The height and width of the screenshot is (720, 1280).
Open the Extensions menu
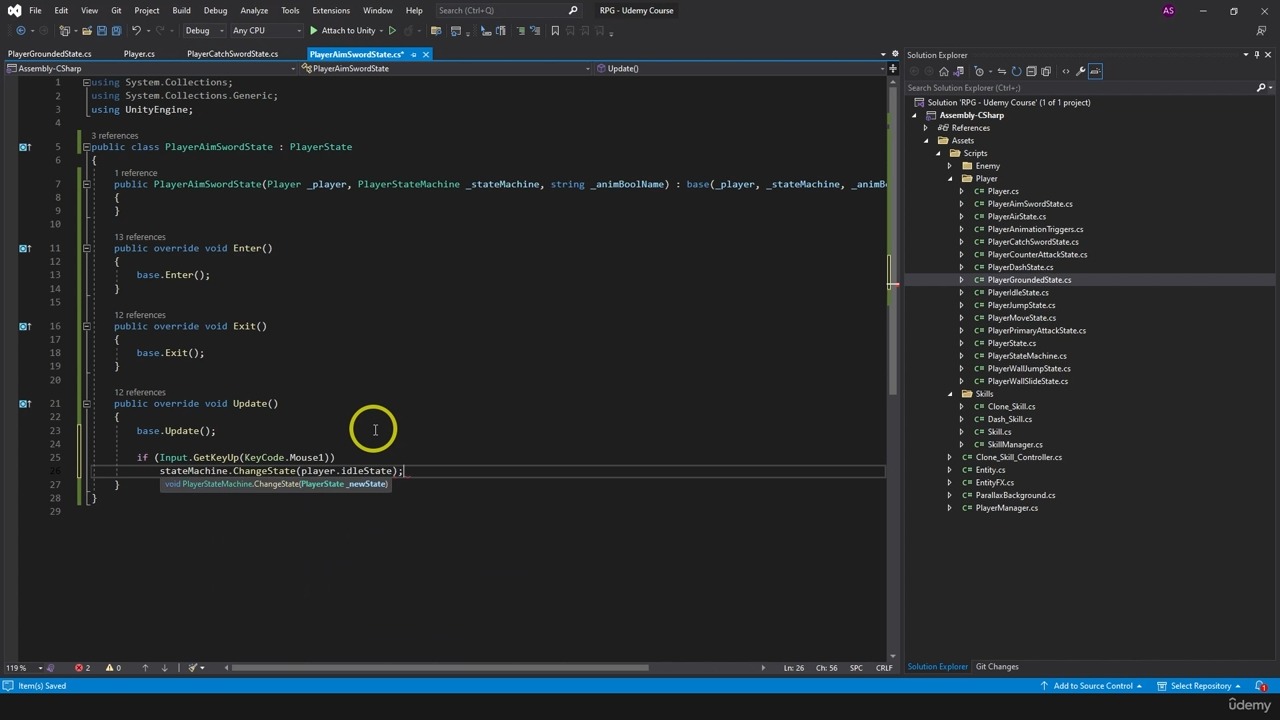tap(331, 11)
